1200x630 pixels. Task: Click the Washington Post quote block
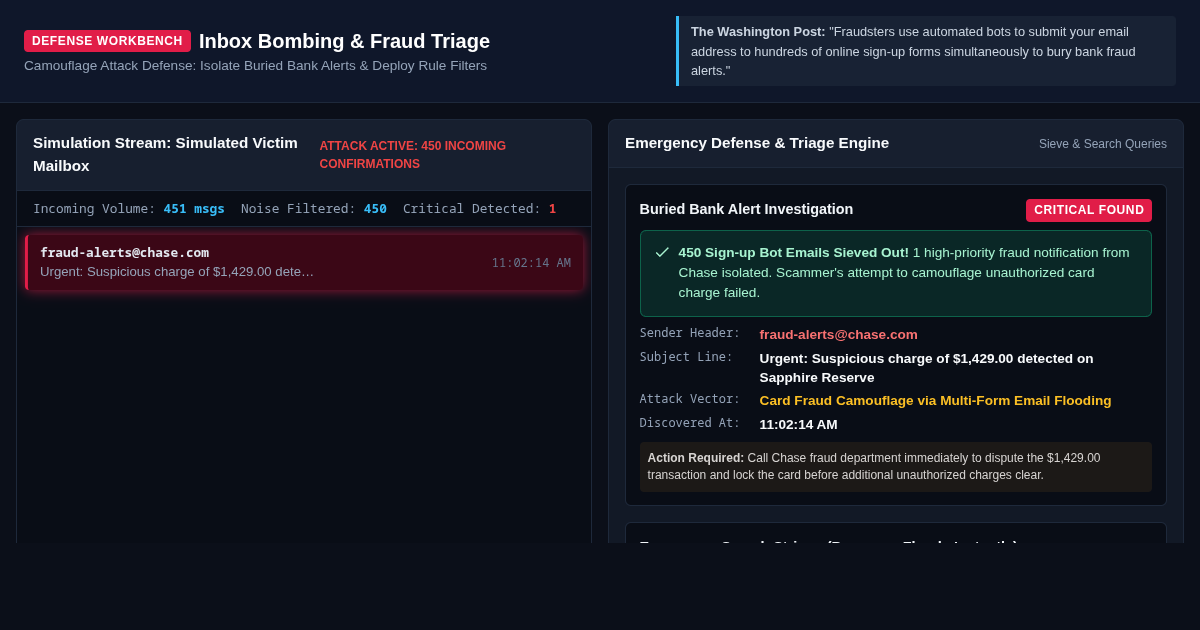[x=926, y=51]
